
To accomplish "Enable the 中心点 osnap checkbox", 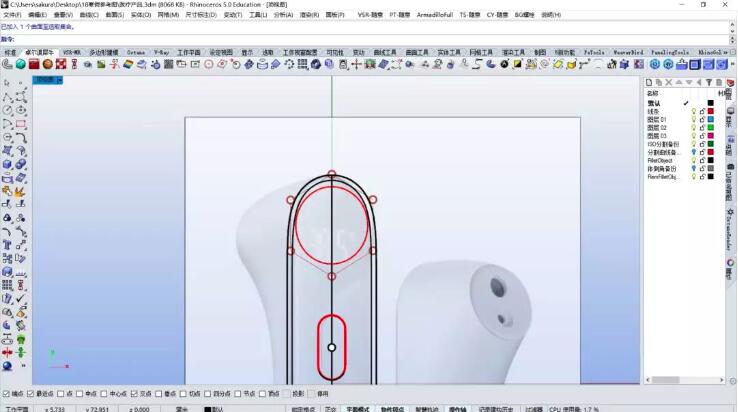I will coord(104,394).
